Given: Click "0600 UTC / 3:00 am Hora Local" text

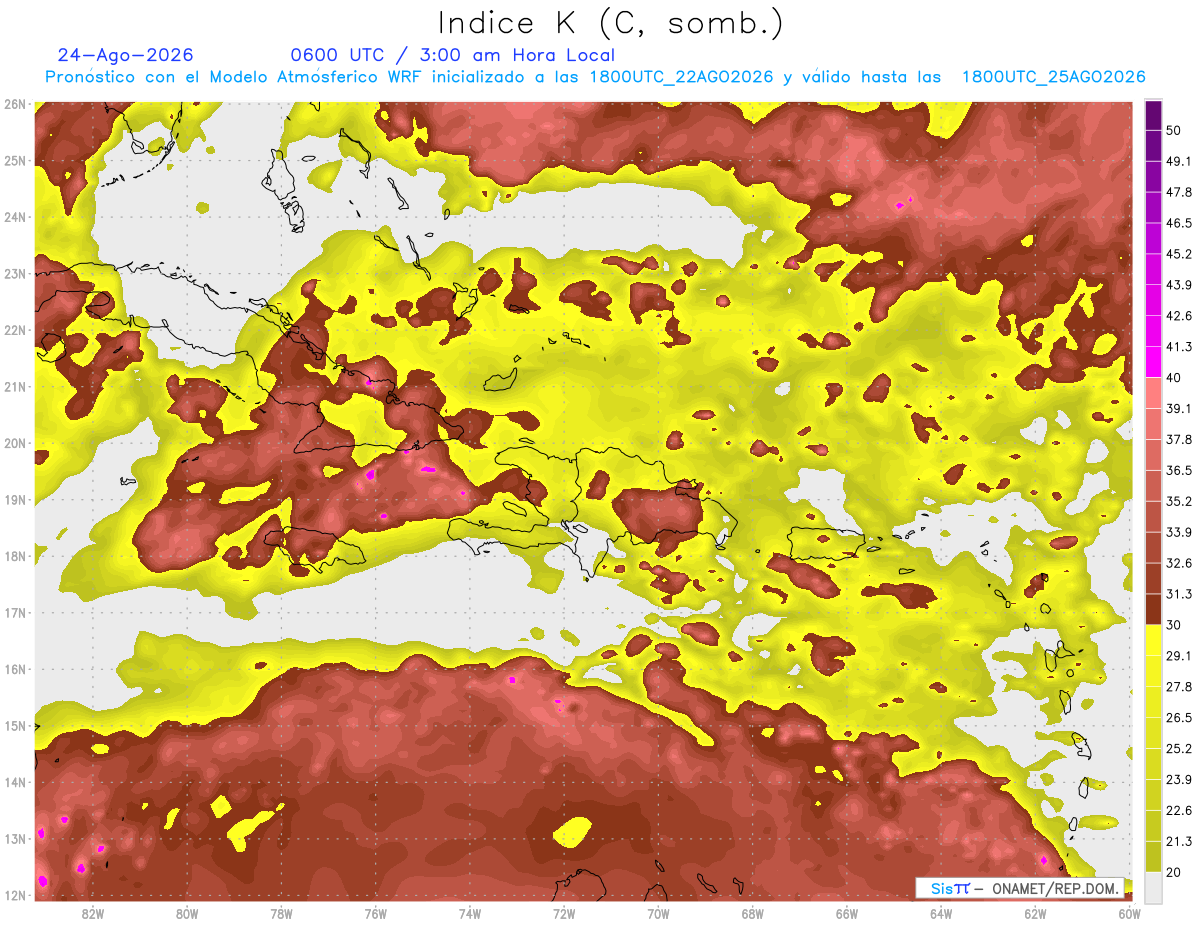Looking at the screenshot, I should click(x=452, y=55).
